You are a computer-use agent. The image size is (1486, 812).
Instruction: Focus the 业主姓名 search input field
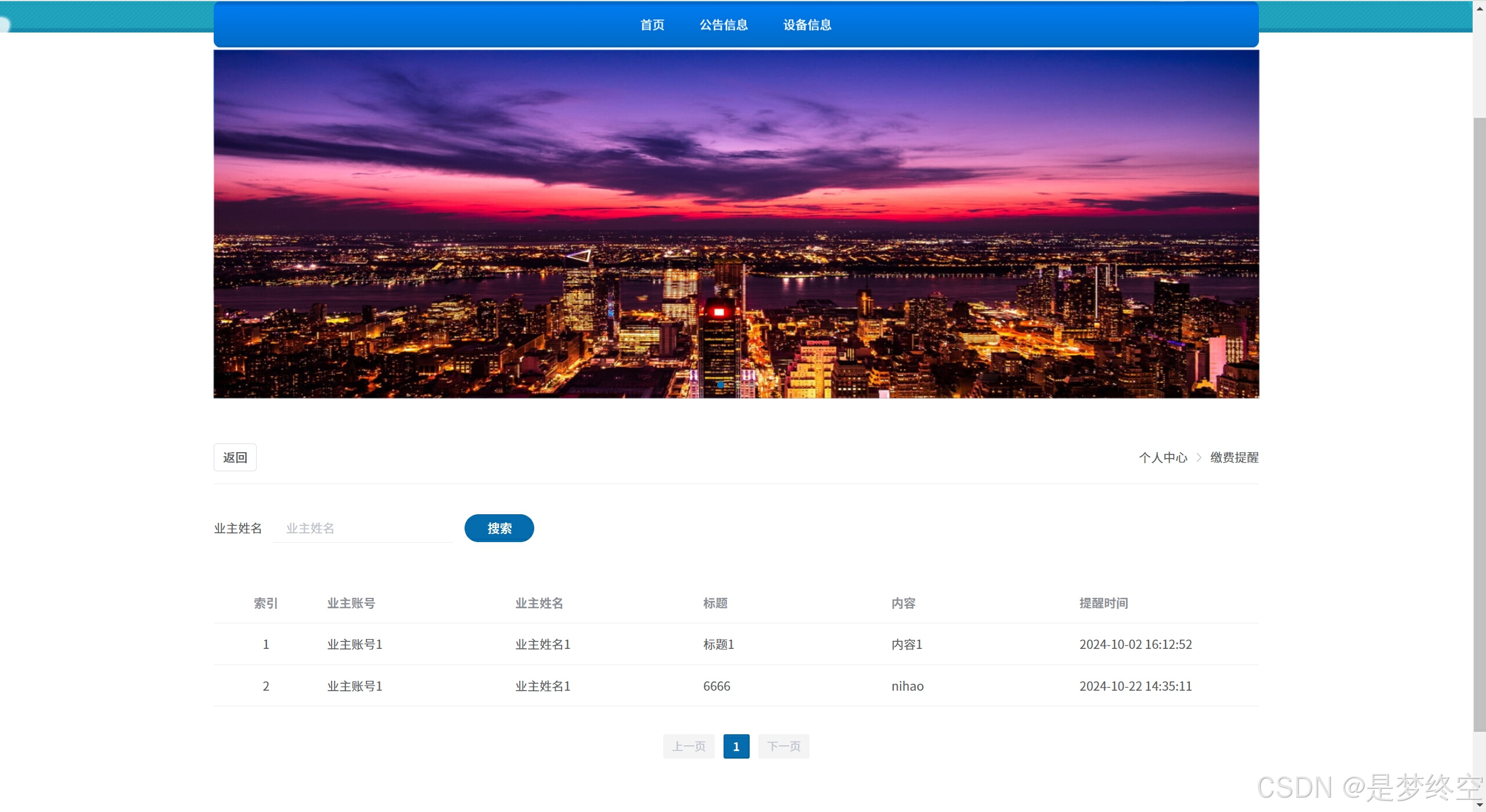tap(363, 528)
